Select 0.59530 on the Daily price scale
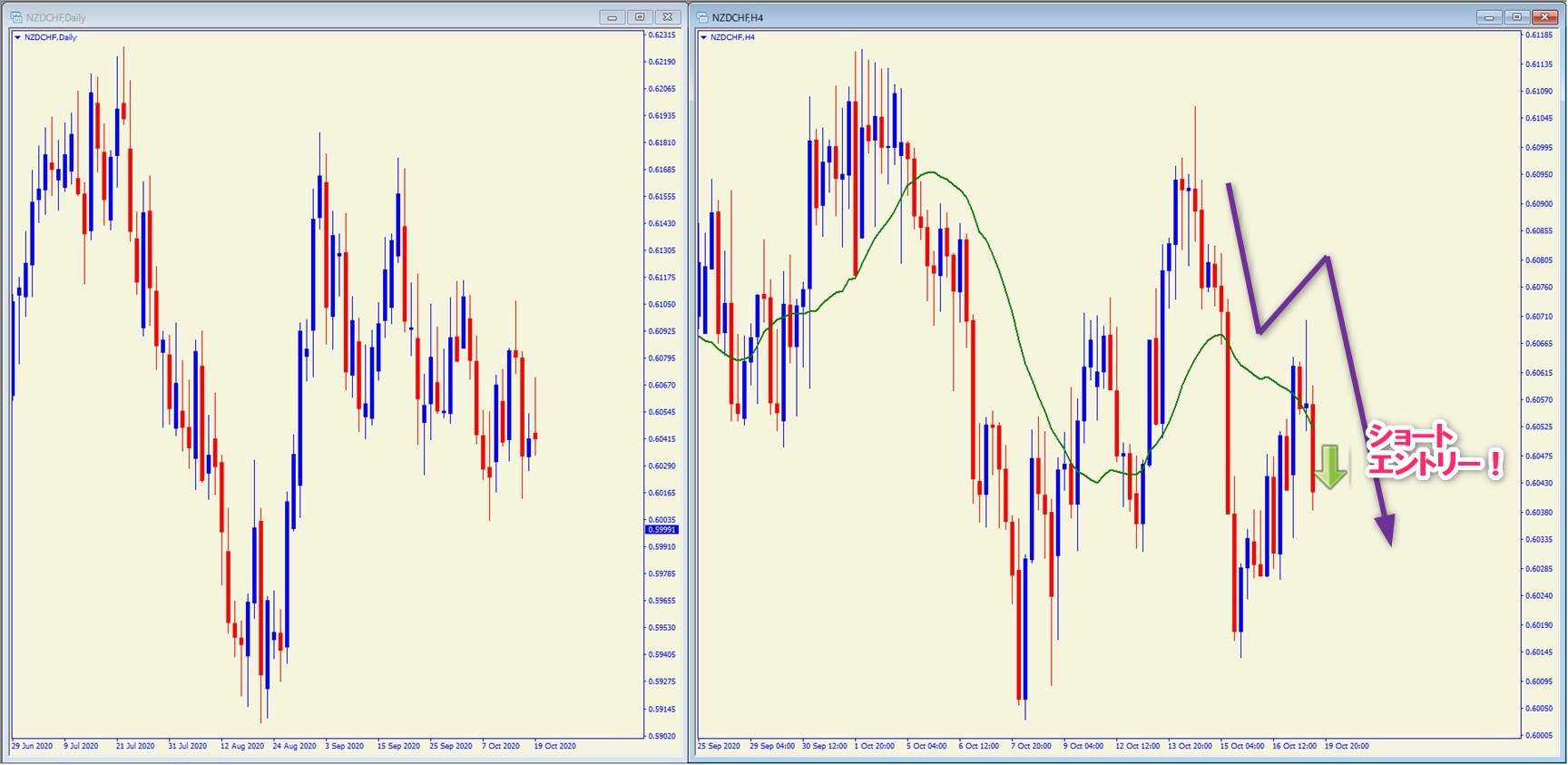 click(x=662, y=628)
